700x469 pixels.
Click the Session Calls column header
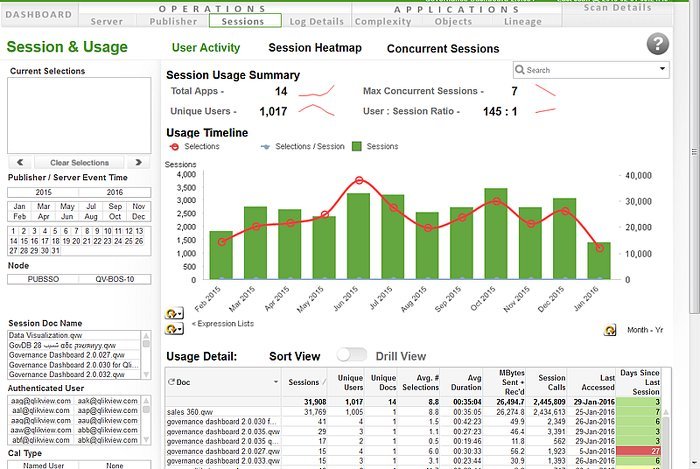(547, 382)
